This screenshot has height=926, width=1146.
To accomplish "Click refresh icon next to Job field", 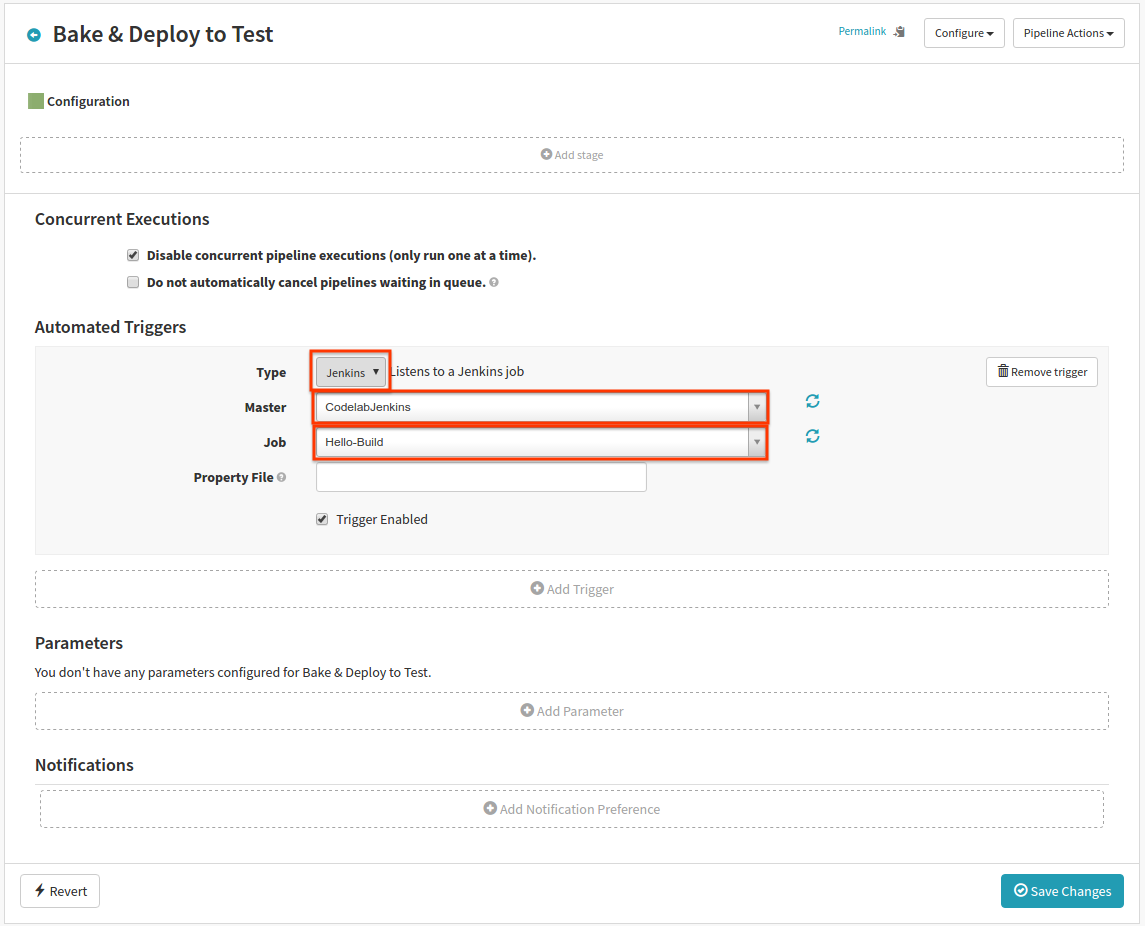I will (812, 436).
